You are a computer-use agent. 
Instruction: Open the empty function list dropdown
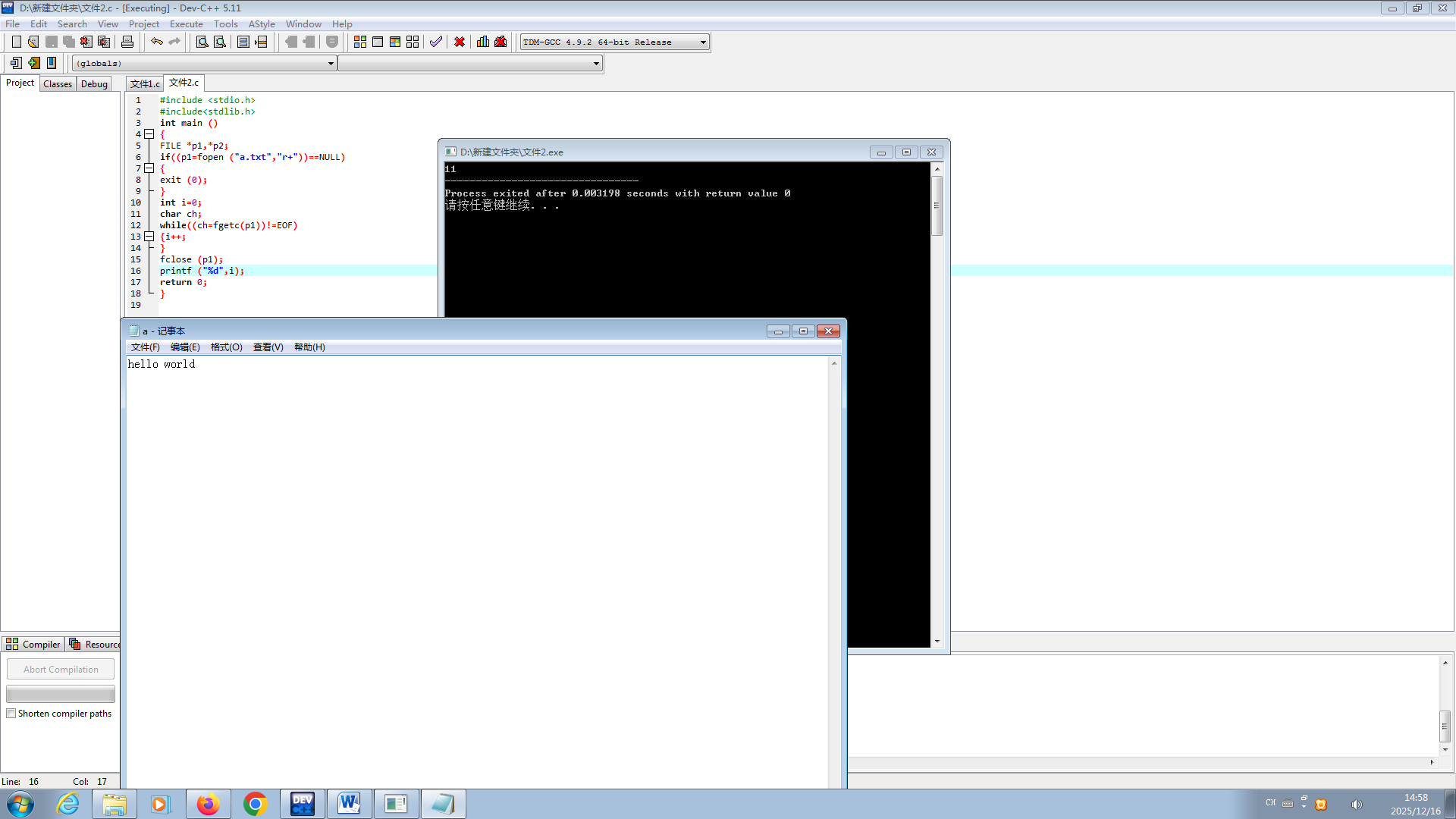[596, 64]
